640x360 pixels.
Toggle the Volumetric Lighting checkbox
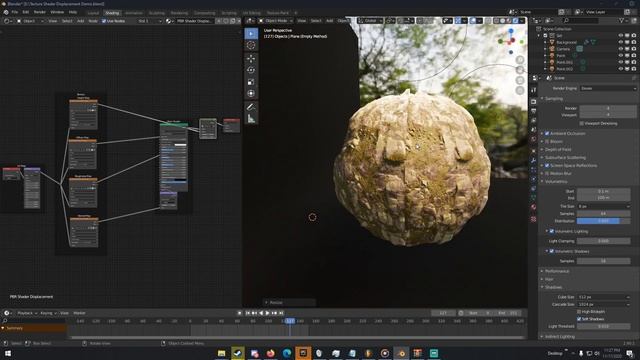click(552, 231)
